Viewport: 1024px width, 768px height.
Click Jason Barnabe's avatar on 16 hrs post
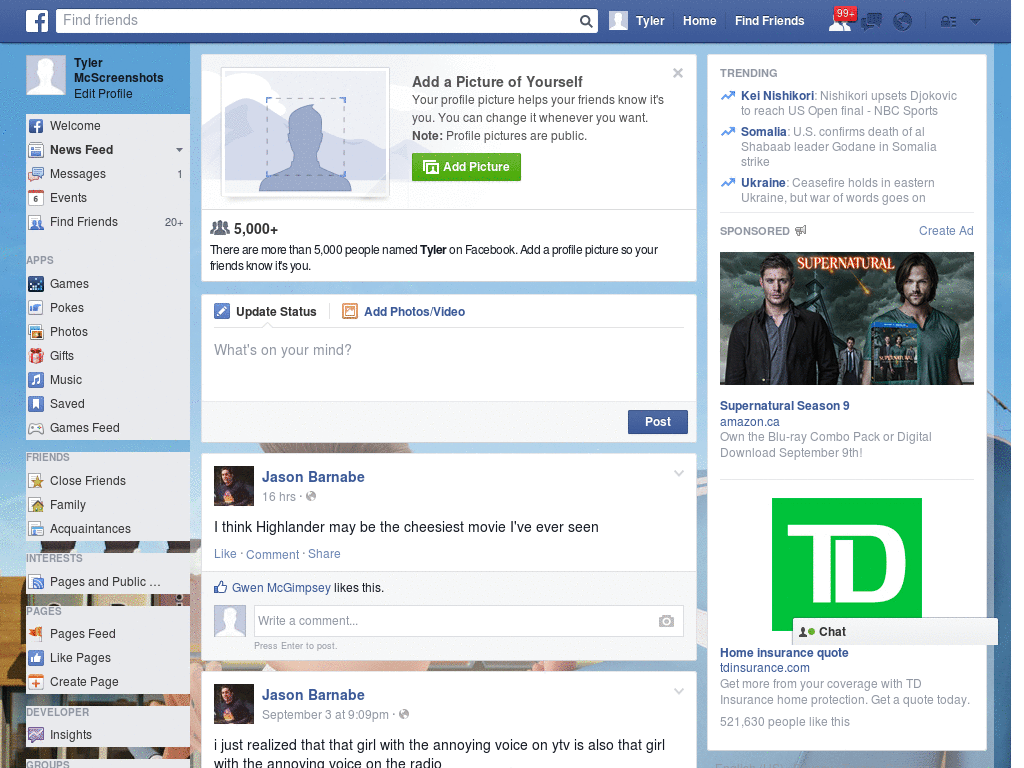coord(234,486)
